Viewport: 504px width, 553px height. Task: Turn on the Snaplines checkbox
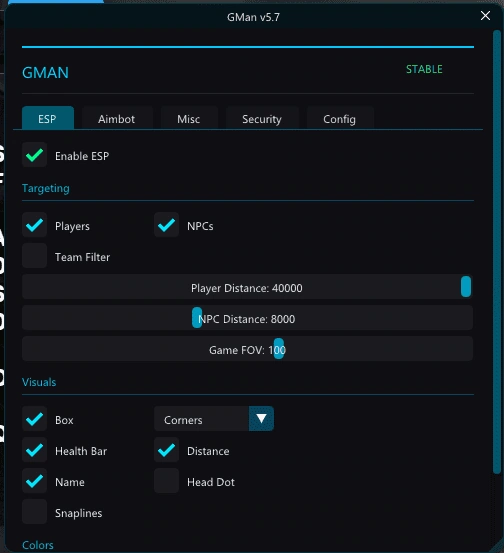pos(35,512)
